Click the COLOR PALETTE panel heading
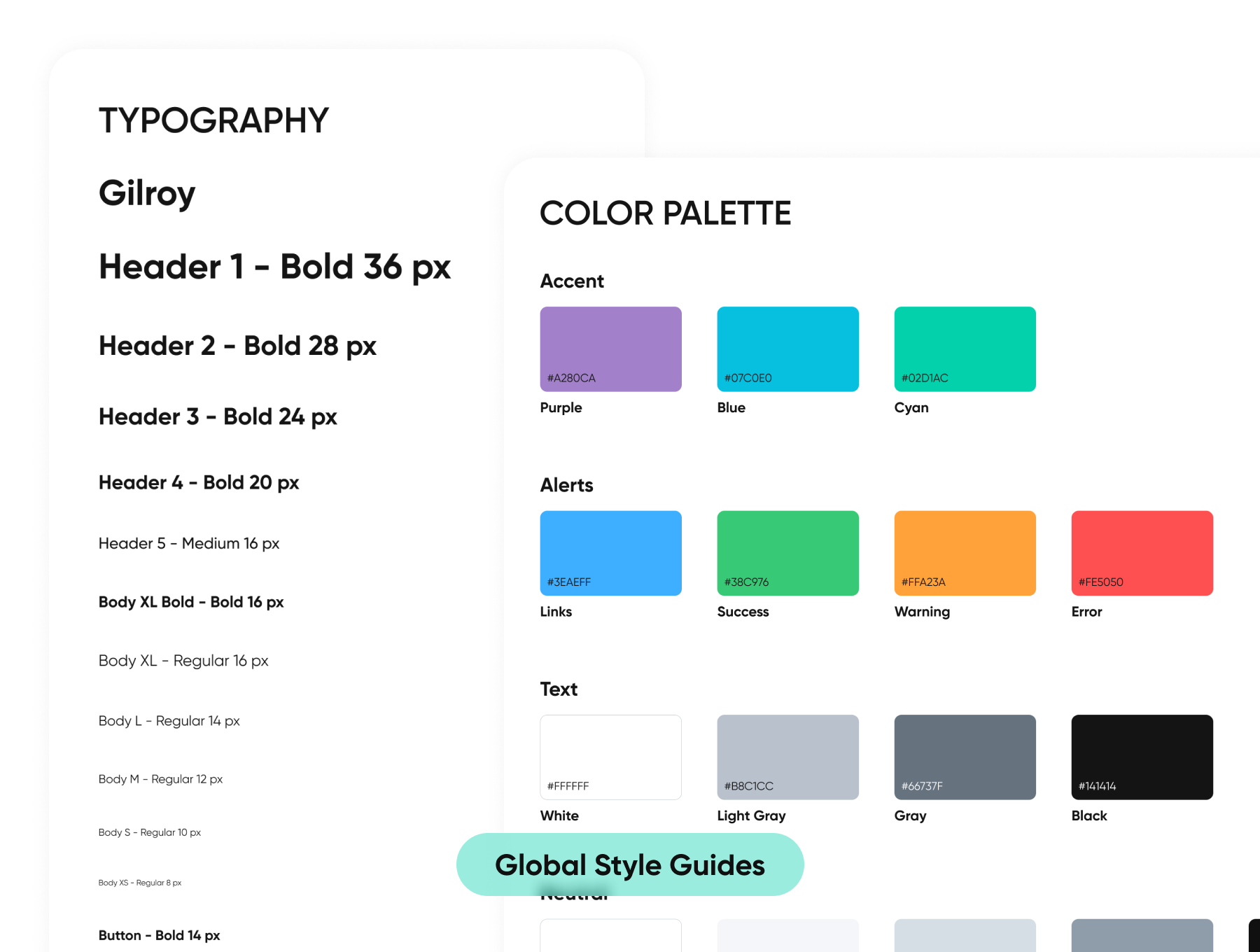This screenshot has width=1260, height=952. pos(665,213)
